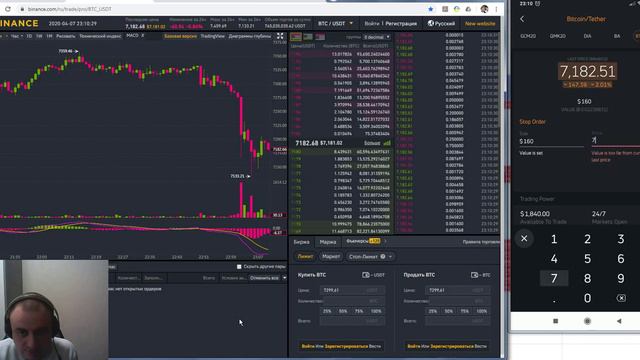The height and width of the screenshot is (360, 640).
Task: Click the globe icon beside Русский
Action: 431,23
